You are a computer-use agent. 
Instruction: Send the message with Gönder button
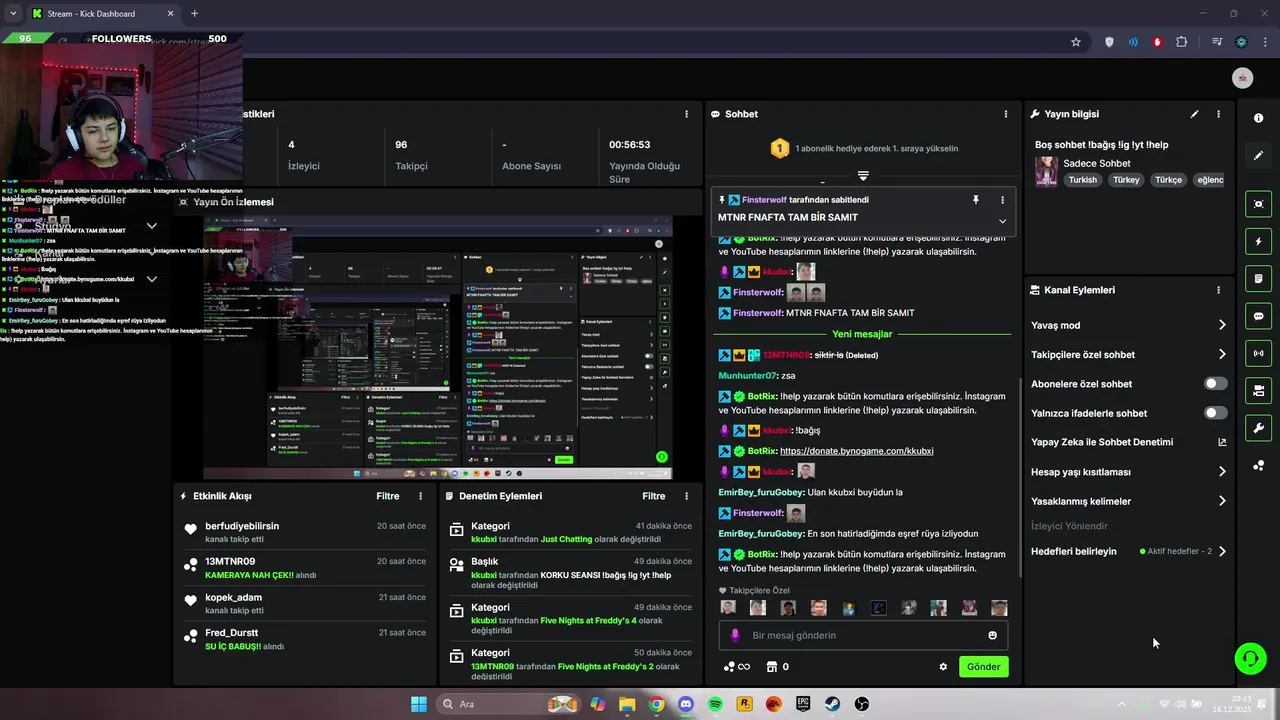983,667
